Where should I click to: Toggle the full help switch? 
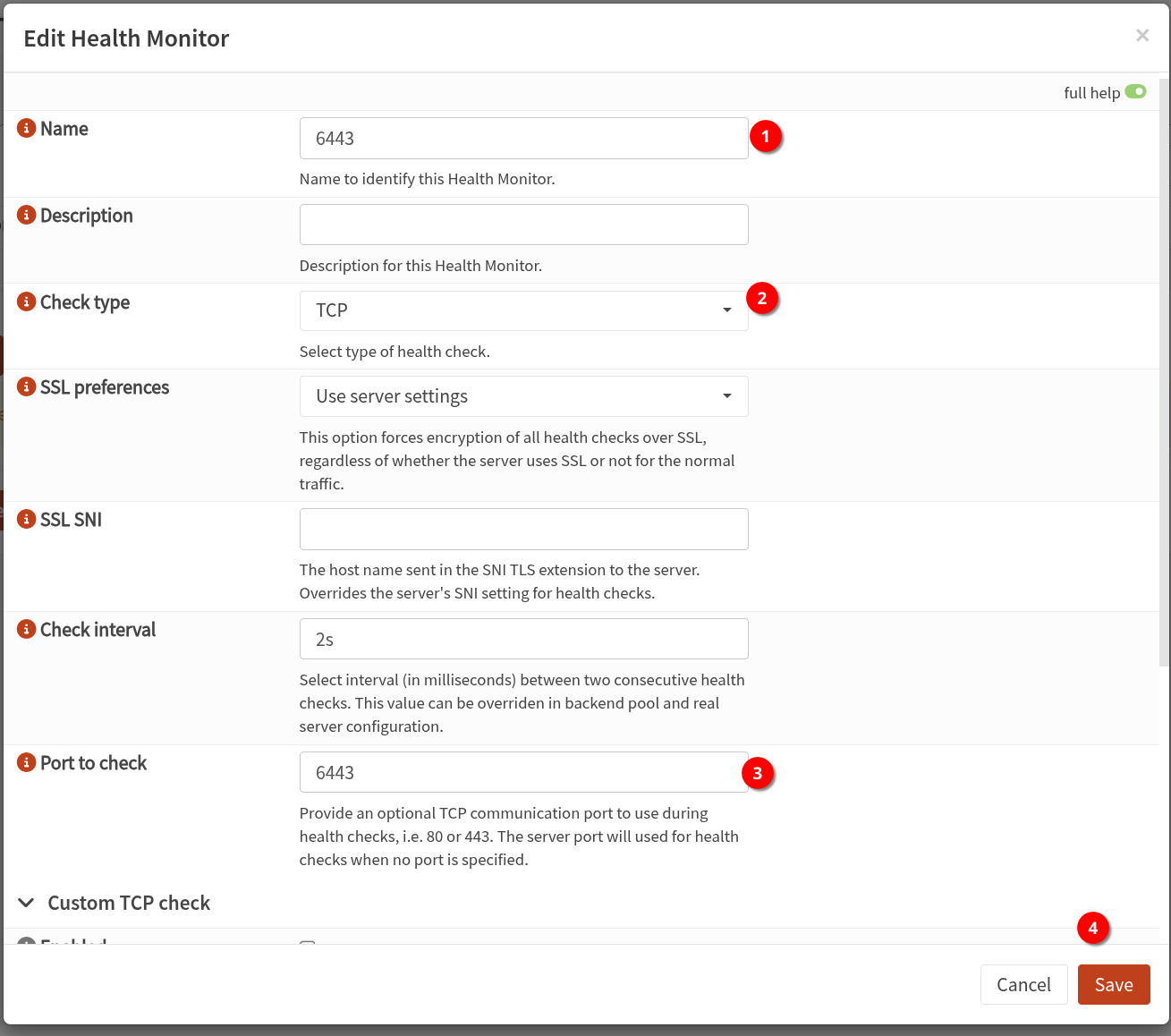pos(1135,92)
